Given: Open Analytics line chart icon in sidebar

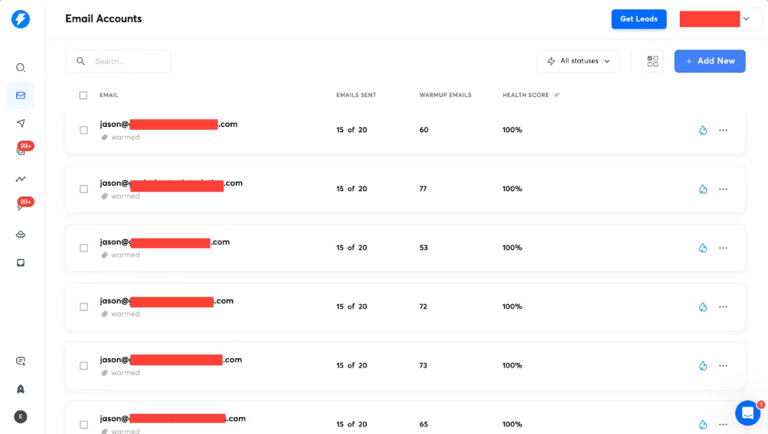Looking at the screenshot, I should tap(21, 179).
